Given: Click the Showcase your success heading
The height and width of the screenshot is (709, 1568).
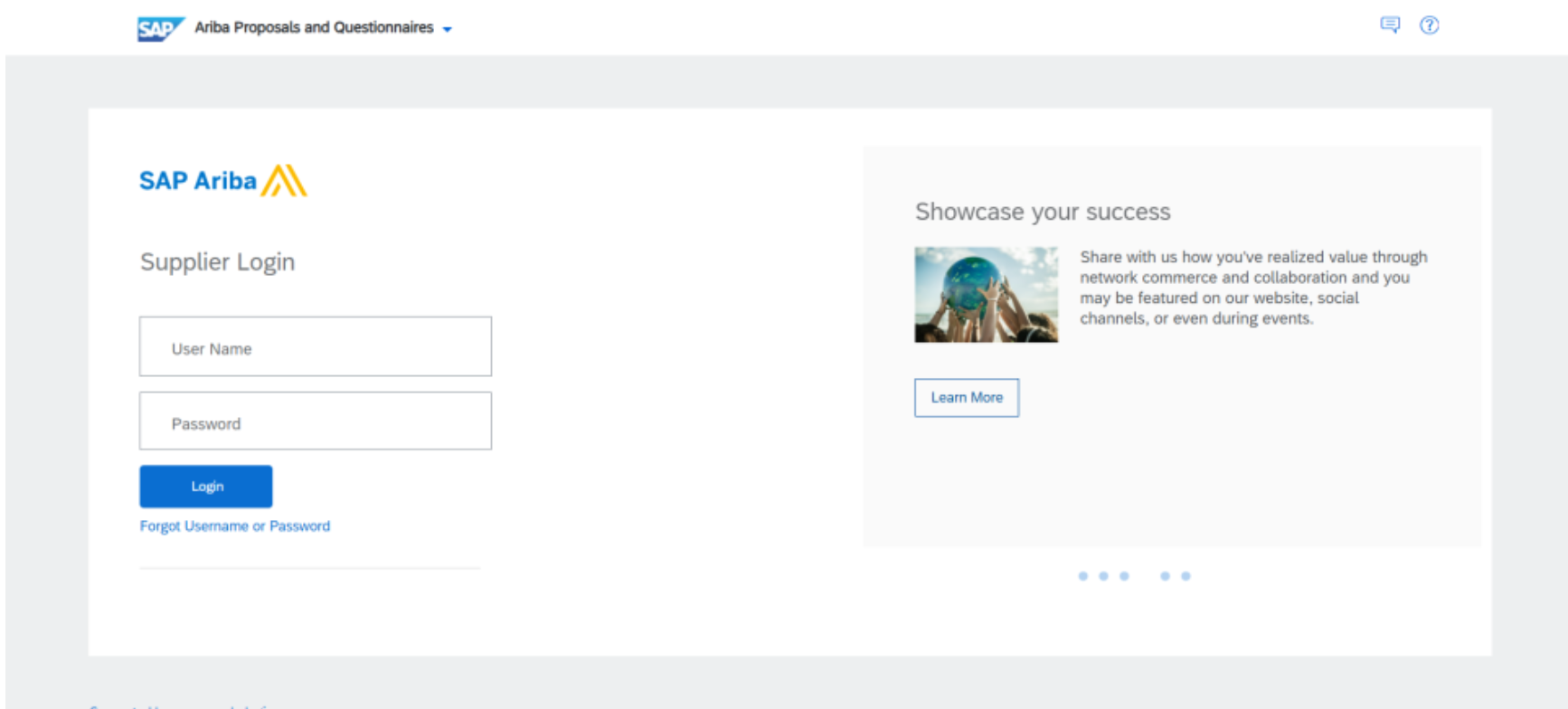Looking at the screenshot, I should click(1043, 212).
